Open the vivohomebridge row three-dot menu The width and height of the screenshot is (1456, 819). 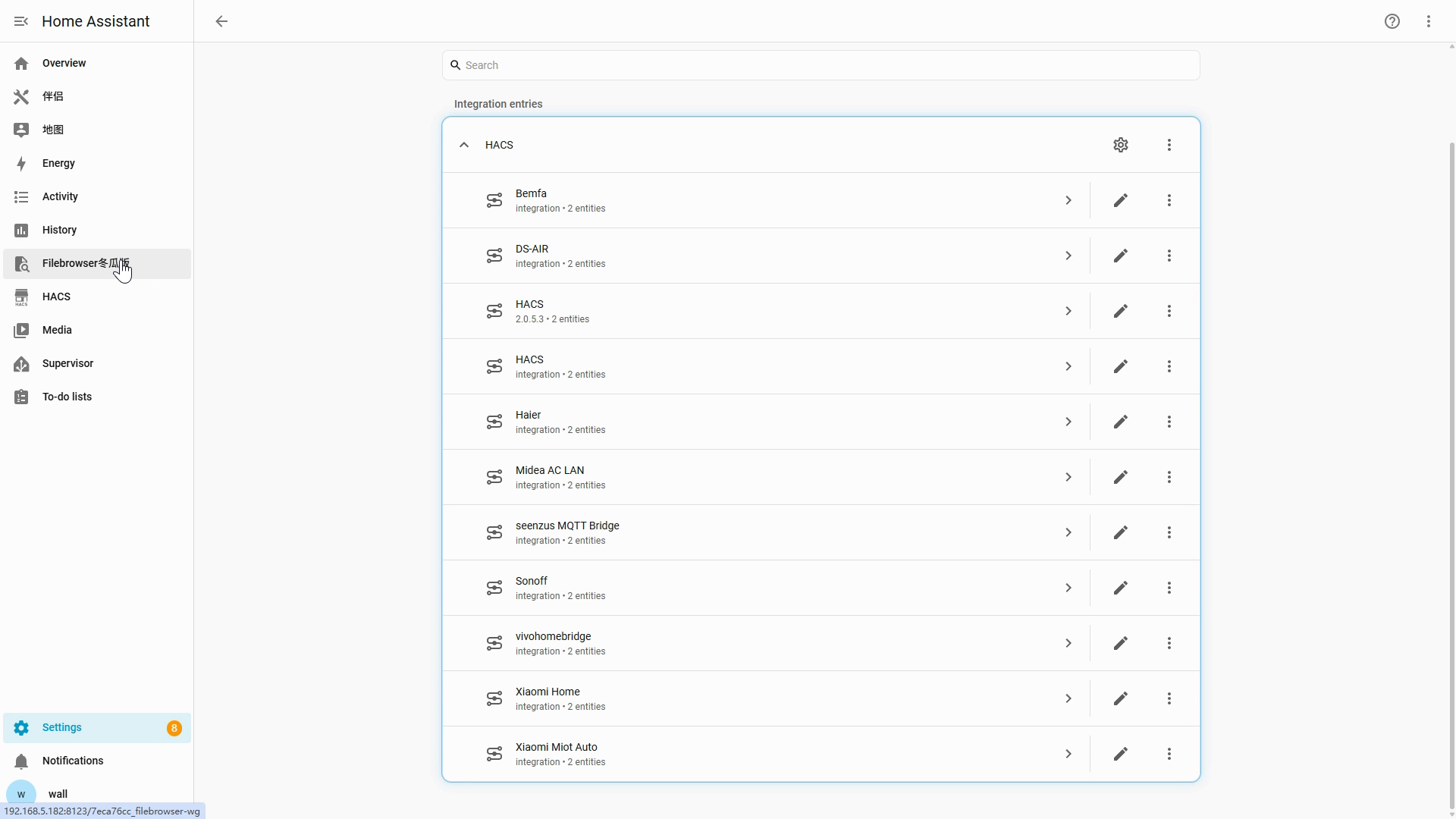(1169, 643)
